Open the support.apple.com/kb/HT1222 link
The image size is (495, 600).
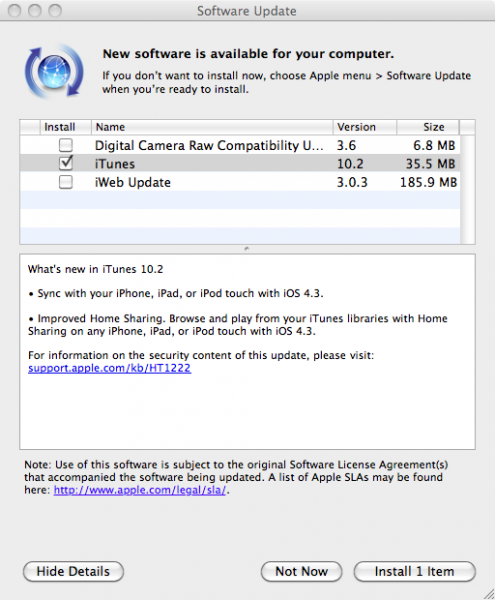pyautogui.click(x=109, y=368)
